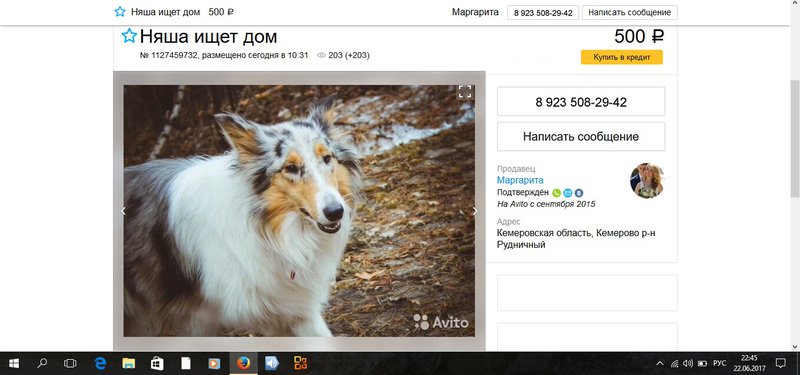
Task: Click the '500 ₽' price under the header
Action: point(639,36)
